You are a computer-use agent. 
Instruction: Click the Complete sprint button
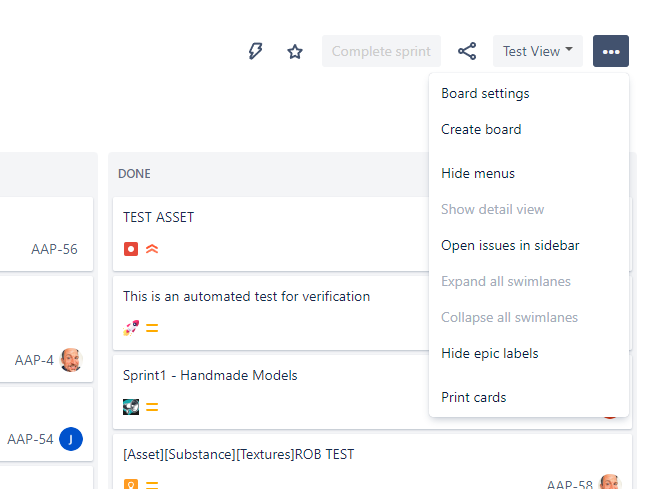(x=381, y=51)
